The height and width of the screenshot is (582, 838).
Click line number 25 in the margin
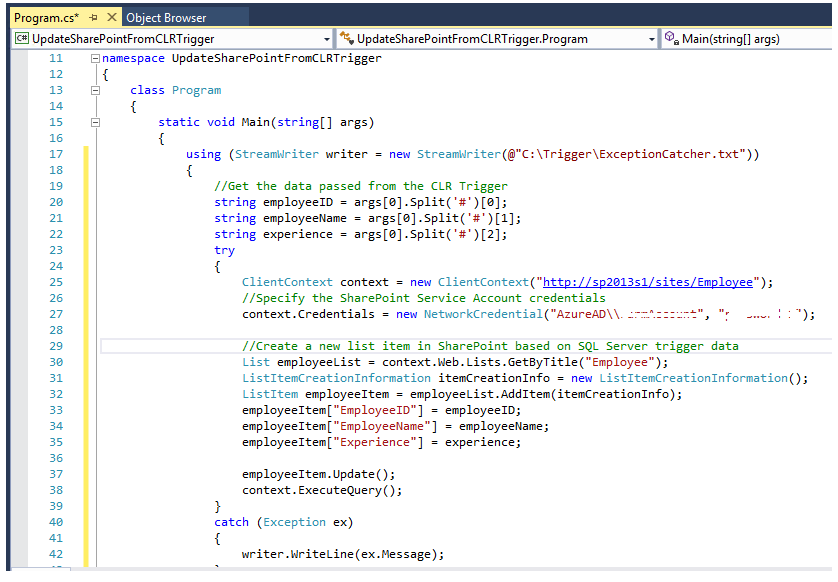point(56,282)
